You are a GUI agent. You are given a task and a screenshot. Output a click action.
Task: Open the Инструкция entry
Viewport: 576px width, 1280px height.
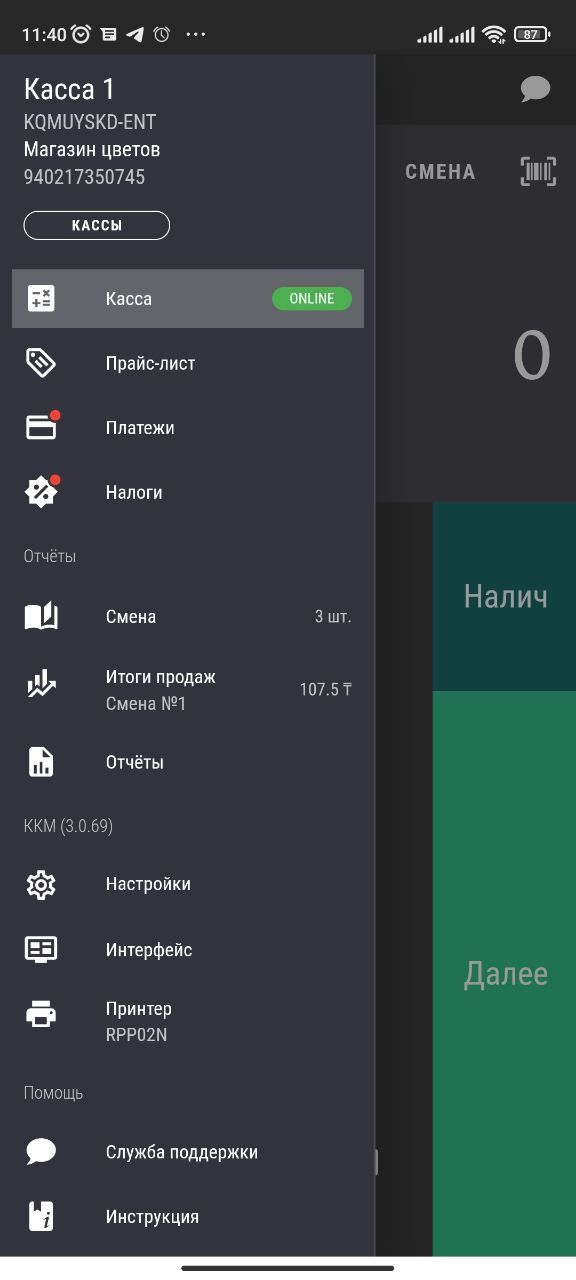188,1217
